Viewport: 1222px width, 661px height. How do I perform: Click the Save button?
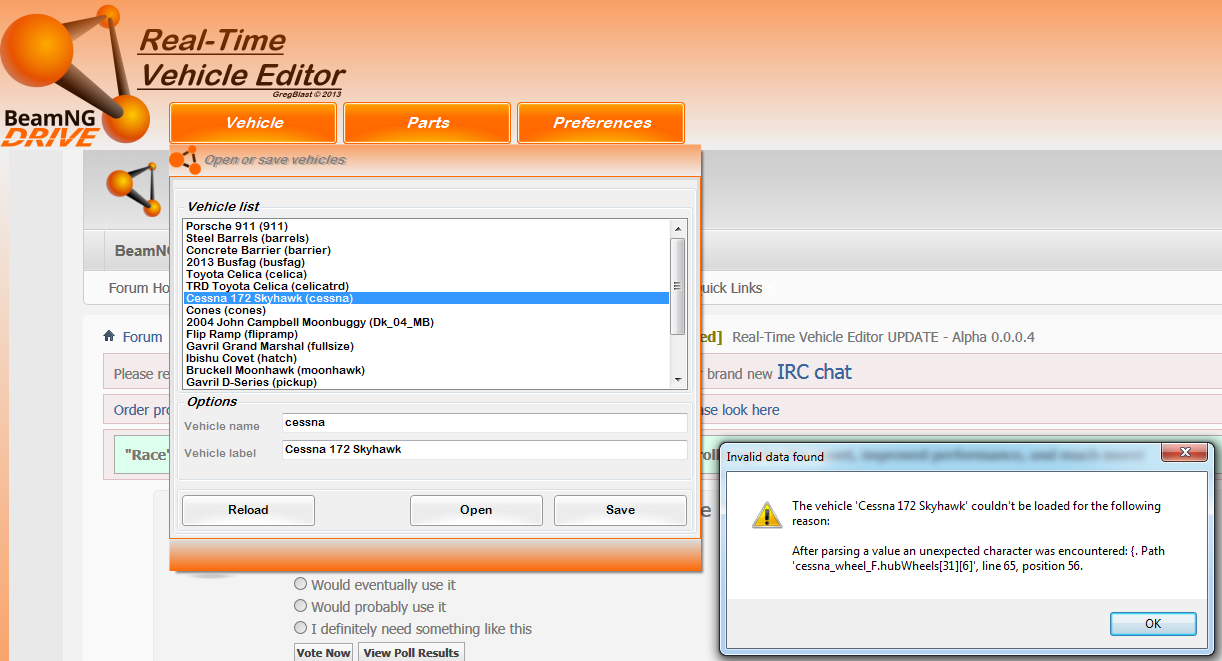point(620,510)
